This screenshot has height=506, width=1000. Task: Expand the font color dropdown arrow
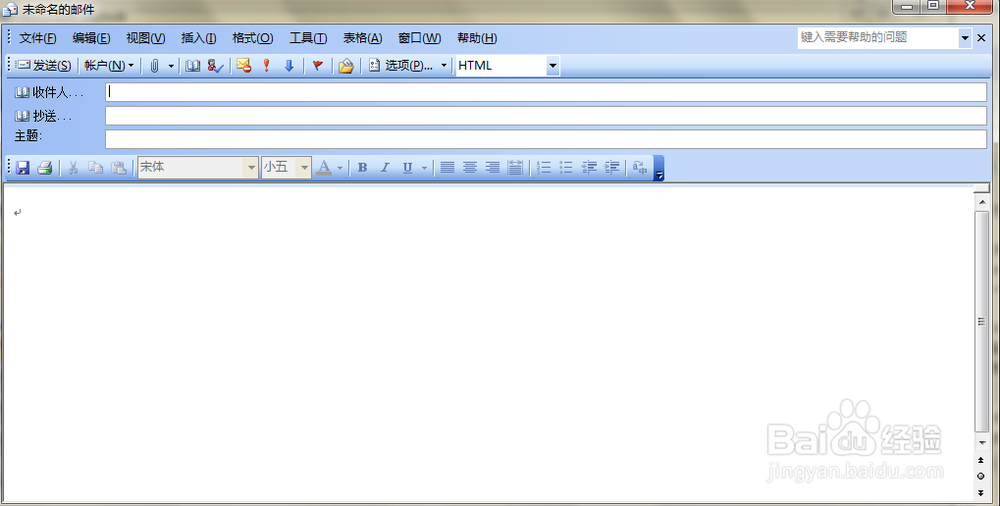coord(340,168)
